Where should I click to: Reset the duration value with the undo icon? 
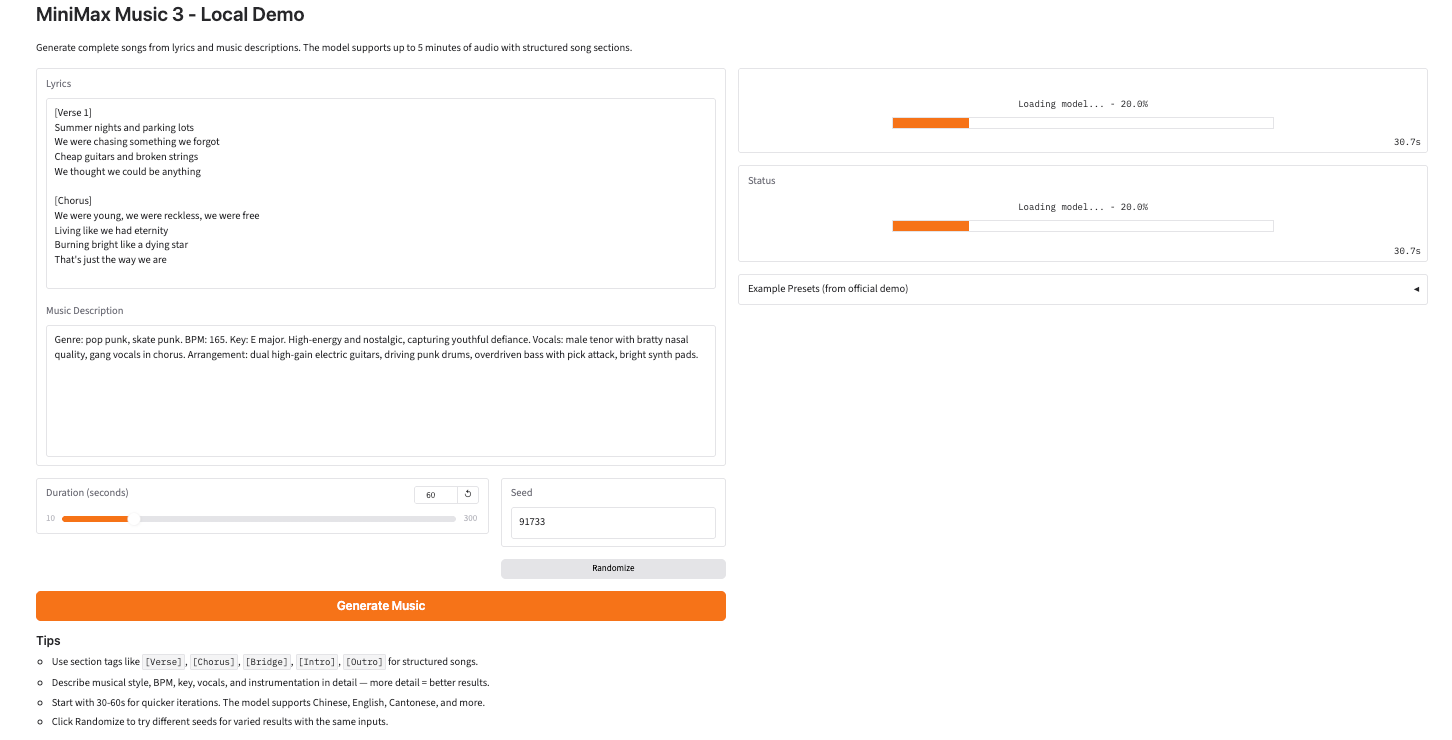(468, 495)
